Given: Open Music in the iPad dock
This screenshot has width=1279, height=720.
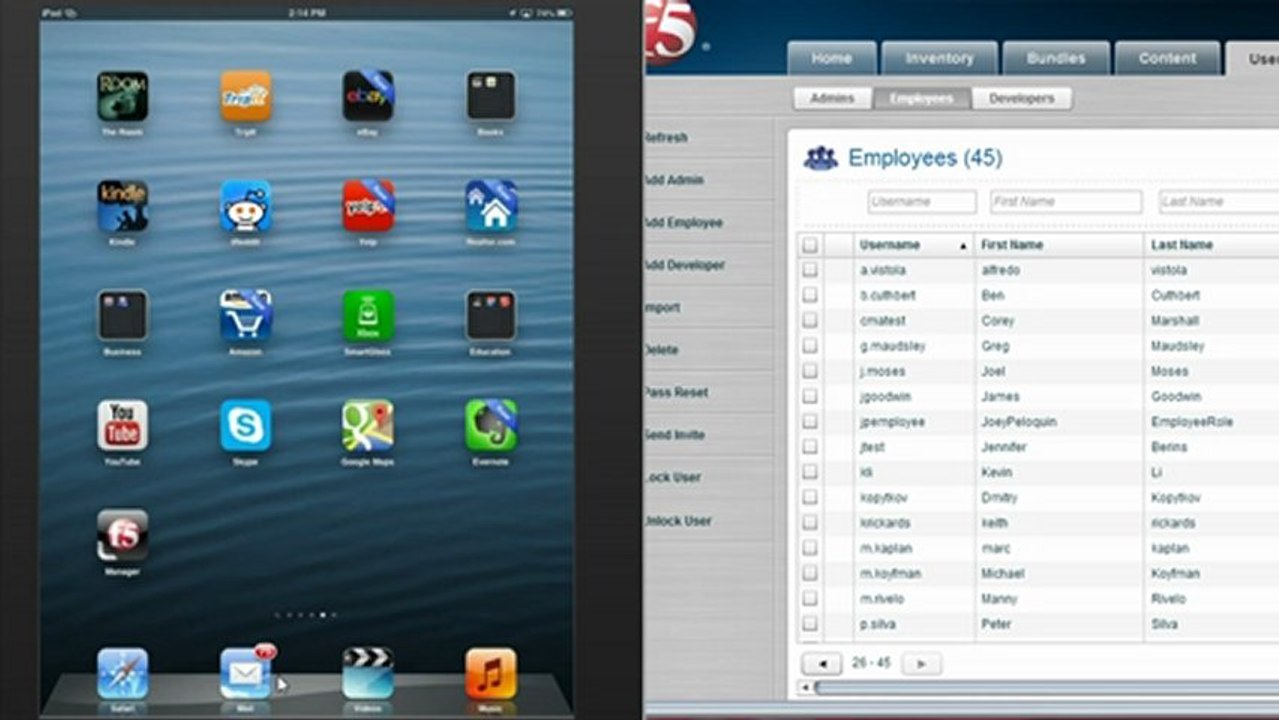Looking at the screenshot, I should 491,674.
